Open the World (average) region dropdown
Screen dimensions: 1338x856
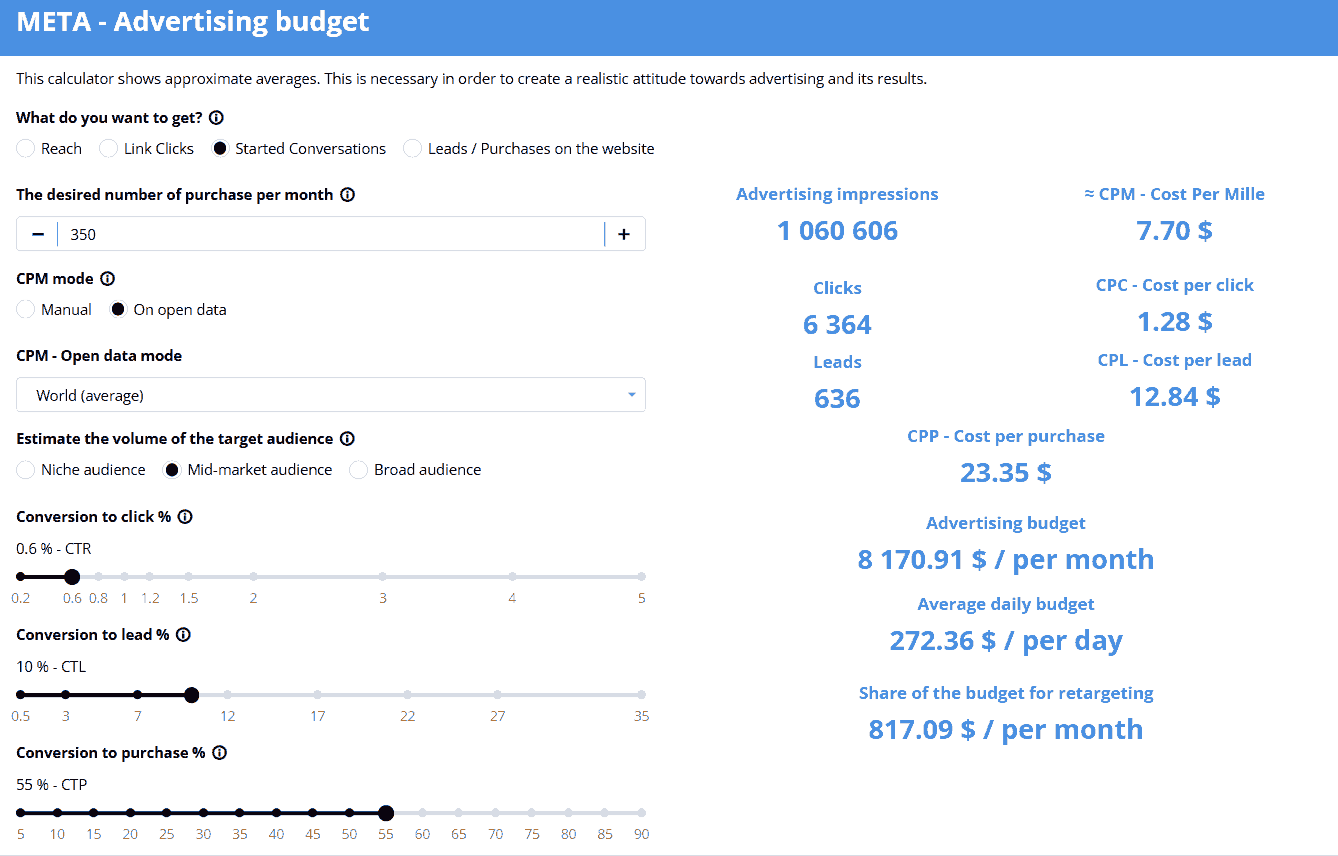(x=330, y=395)
